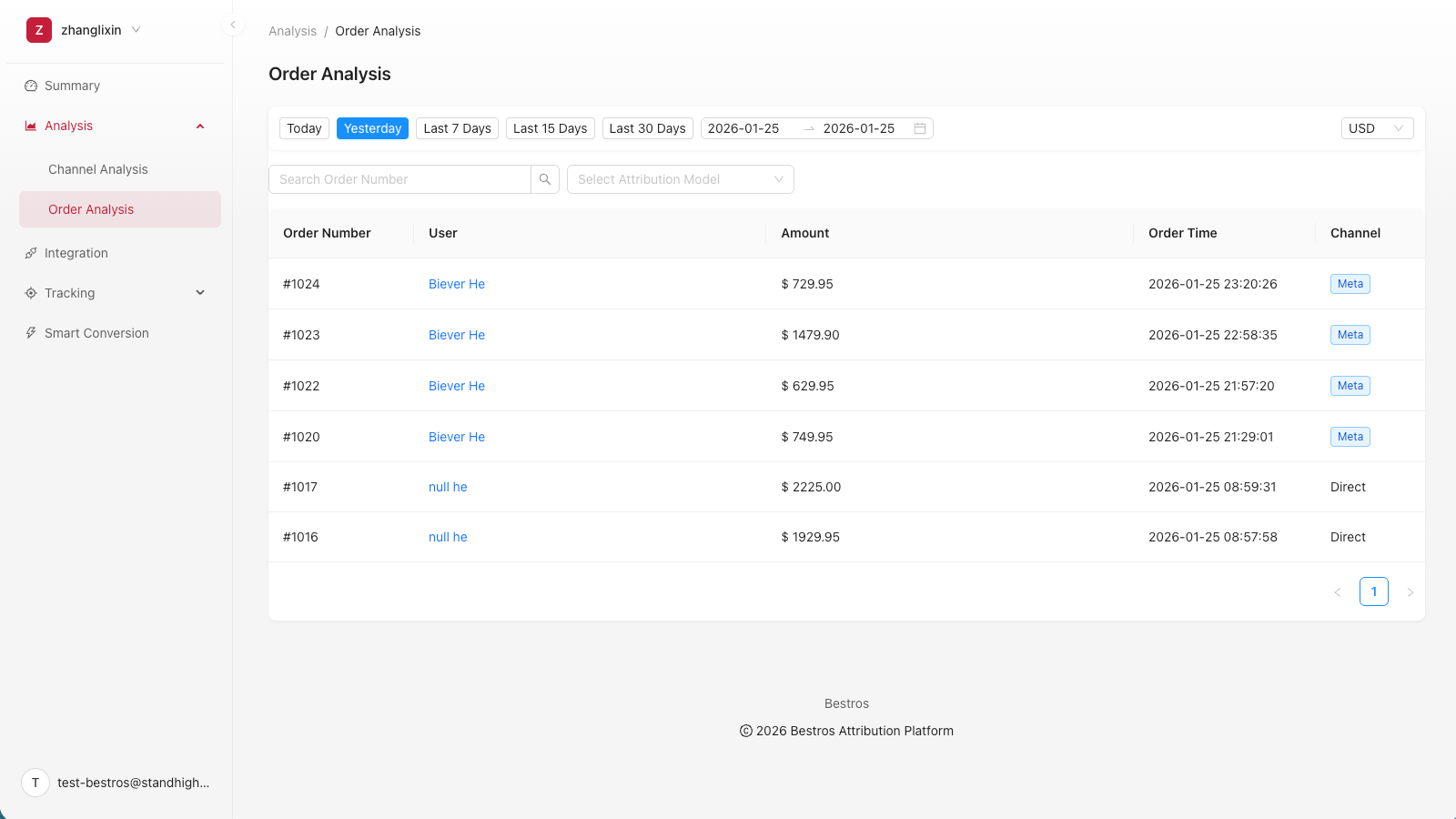Click the calendar icon in the date range picker
Viewport: 1456px width, 819px height.
pyautogui.click(x=920, y=128)
